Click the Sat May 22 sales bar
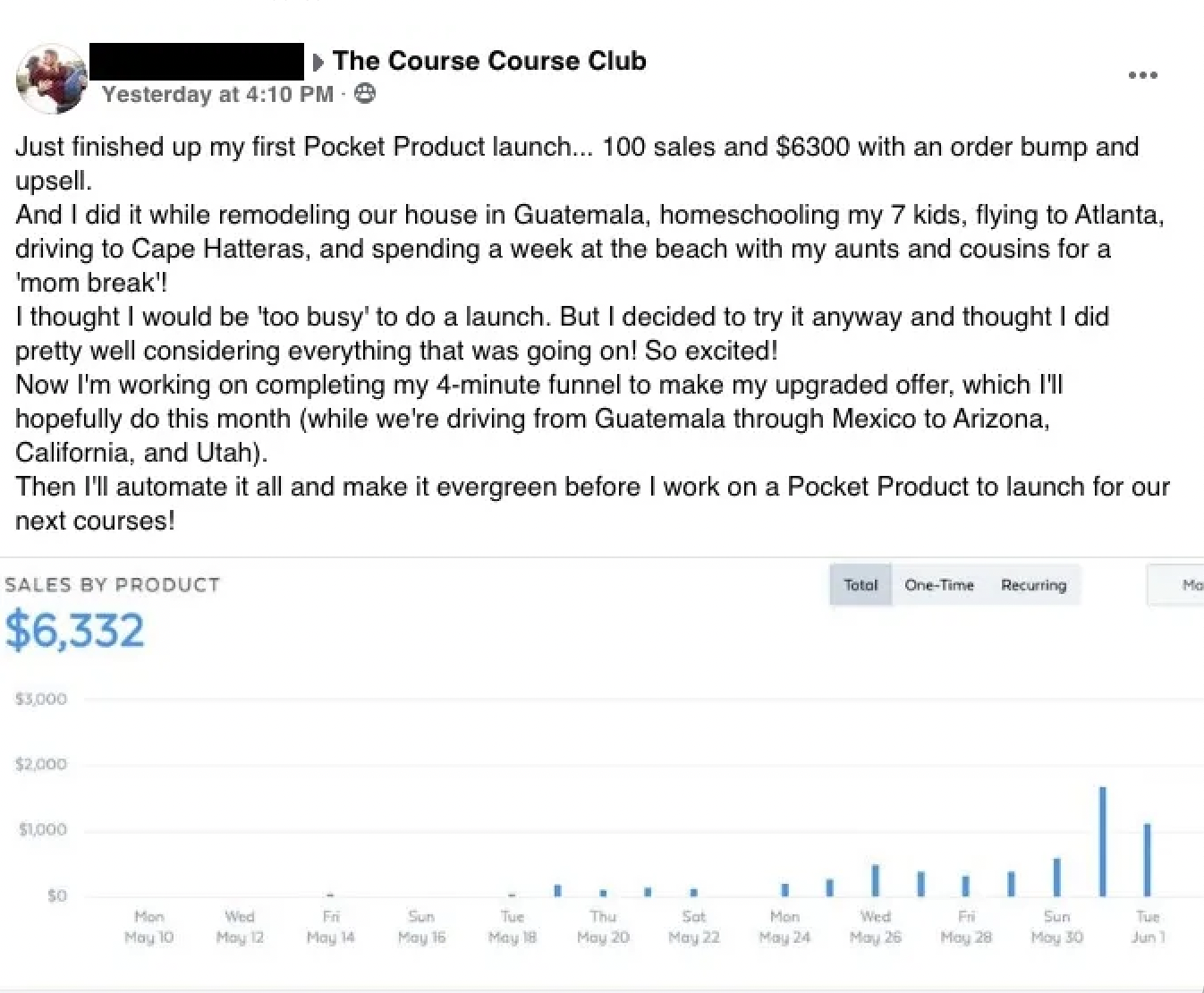This screenshot has width=1204, height=993. (693, 892)
